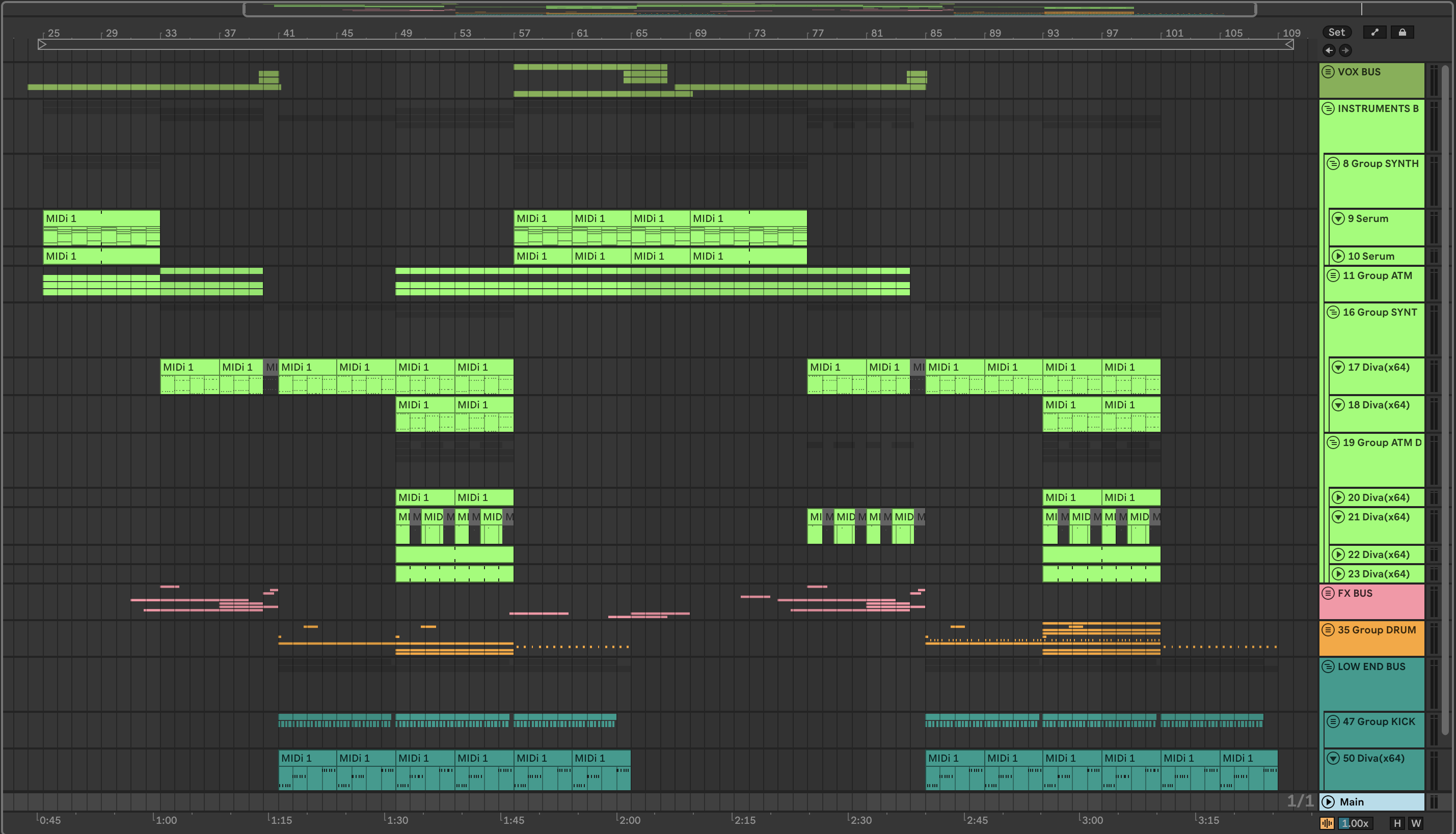Collapse the 50 Diva(x64) track
Screen dimensions: 1456x834
coord(1333,759)
